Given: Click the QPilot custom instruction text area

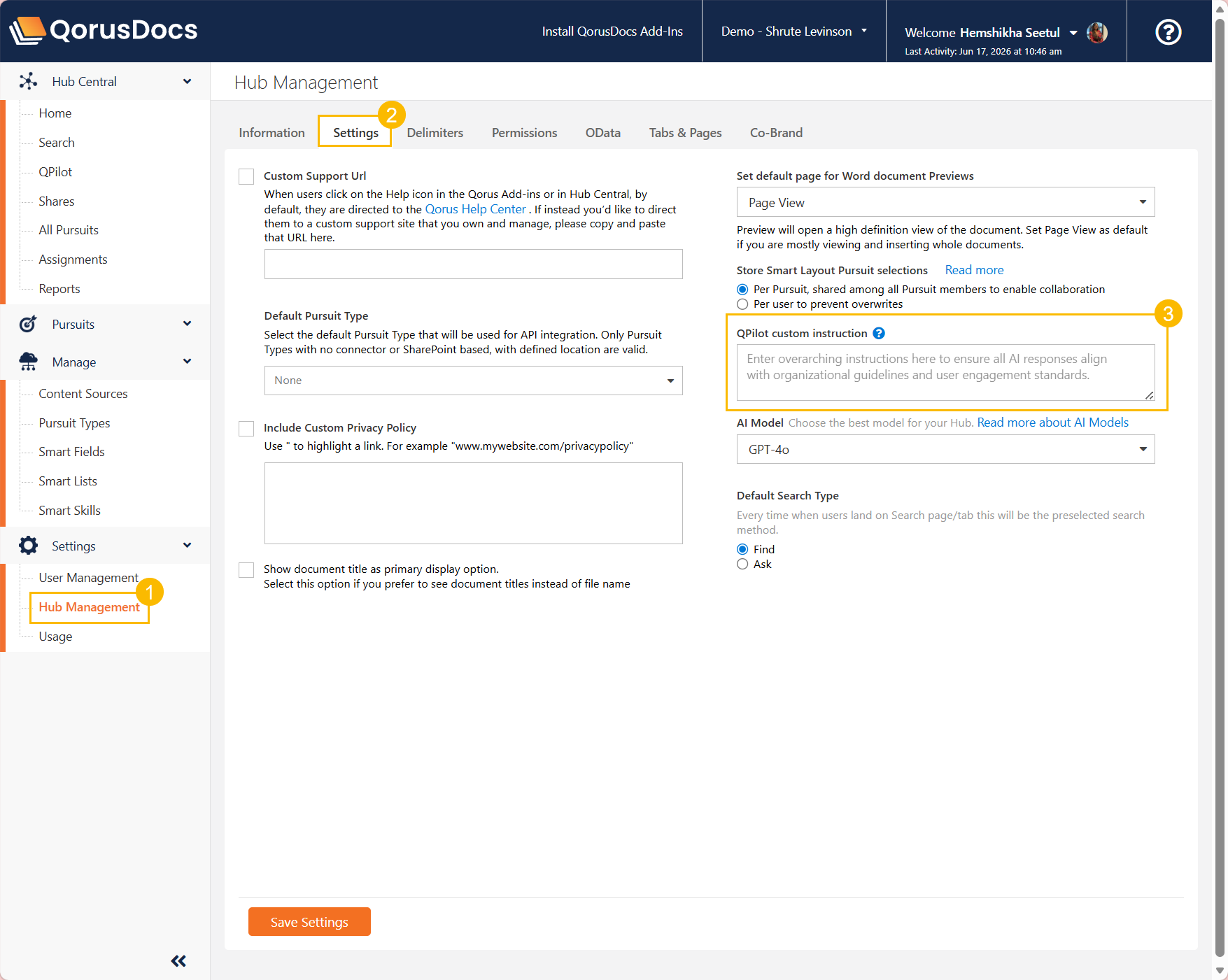Looking at the screenshot, I should [945, 372].
